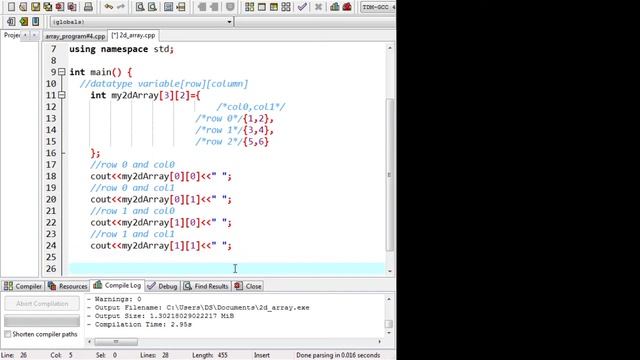
Task: Open the (globals) scope dropdown
Action: pyautogui.click(x=142, y=22)
